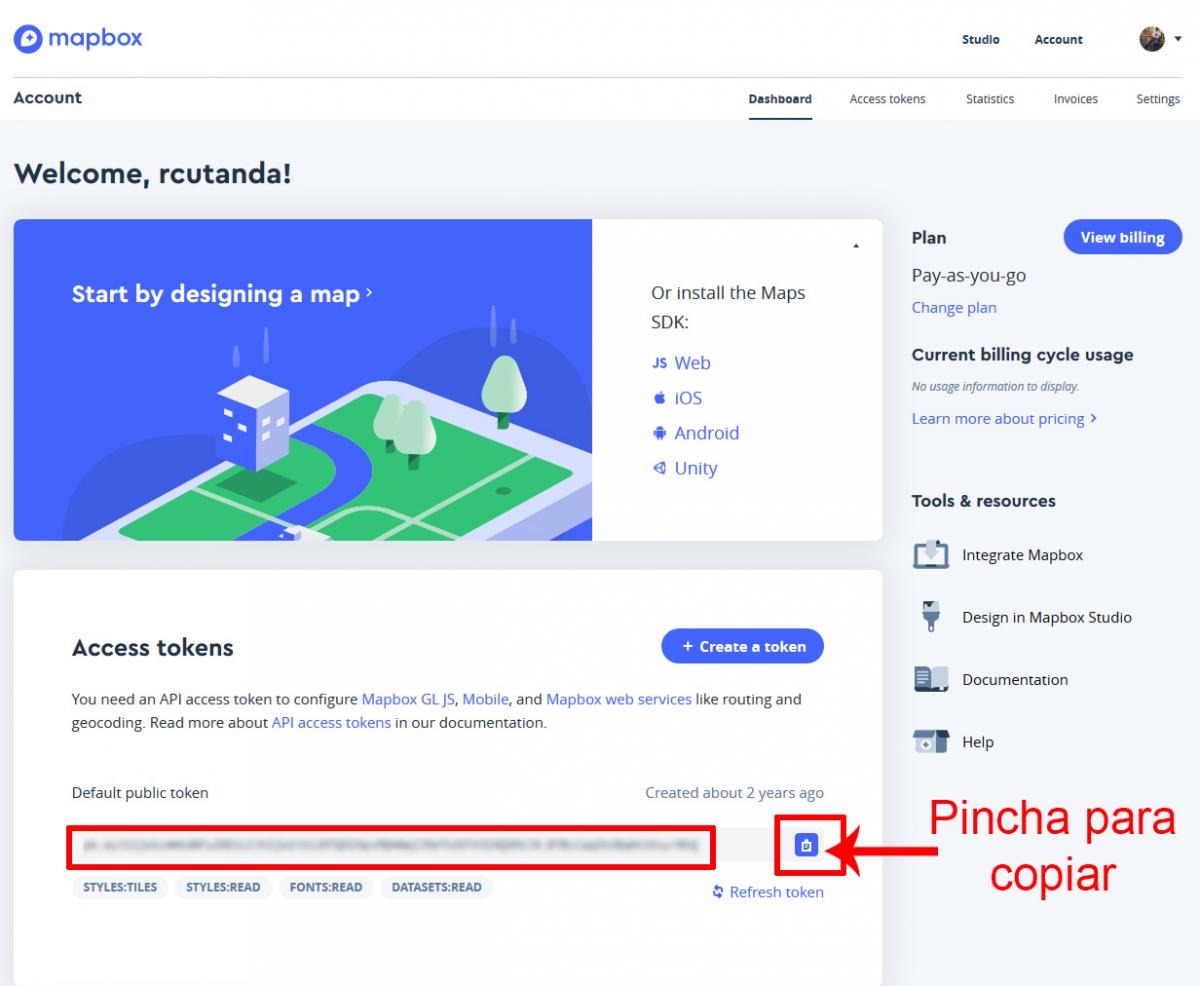The image size is (1200, 986).
Task: Click the Help kit icon
Action: 931,742
